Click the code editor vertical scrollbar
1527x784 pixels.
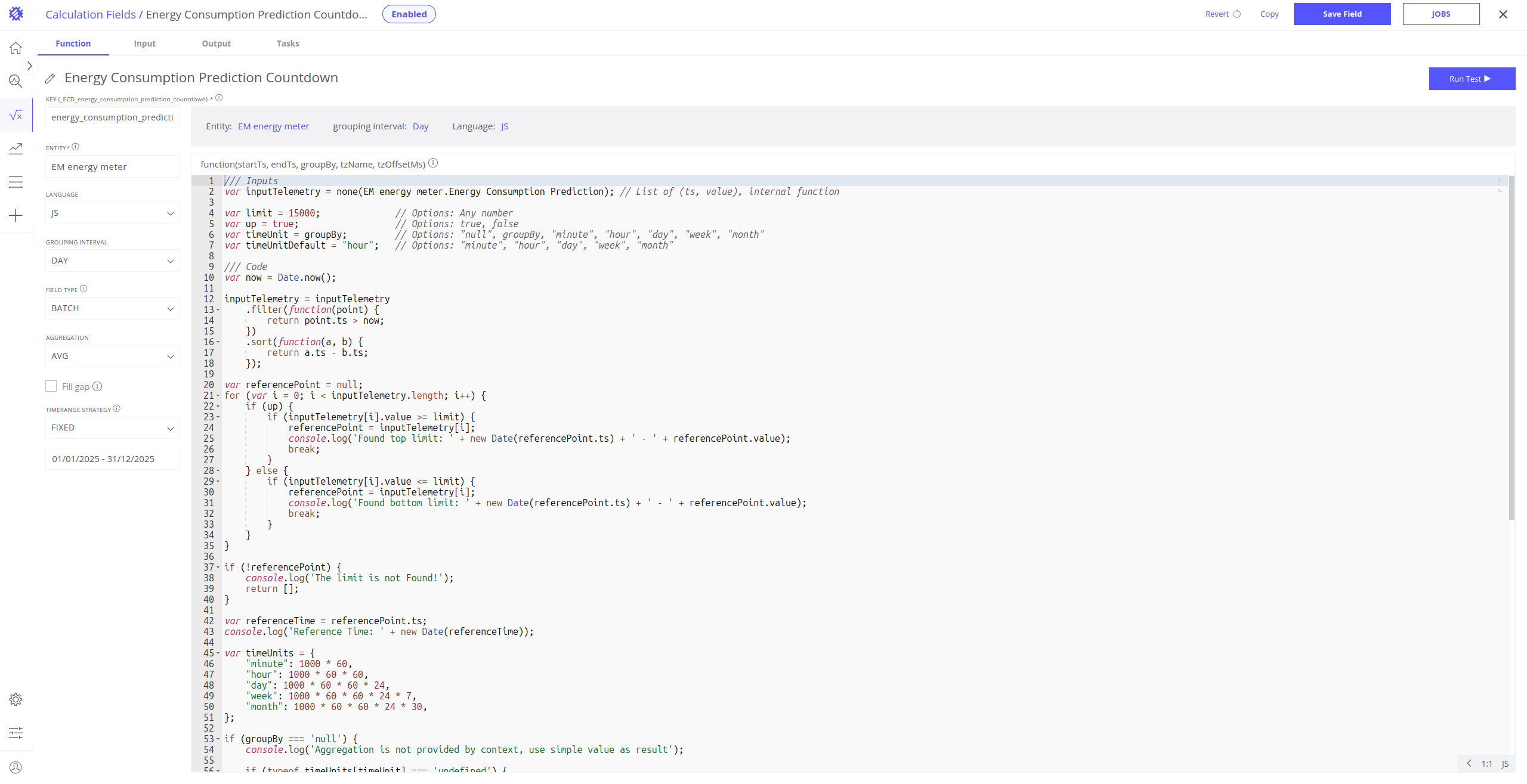pos(1511,346)
